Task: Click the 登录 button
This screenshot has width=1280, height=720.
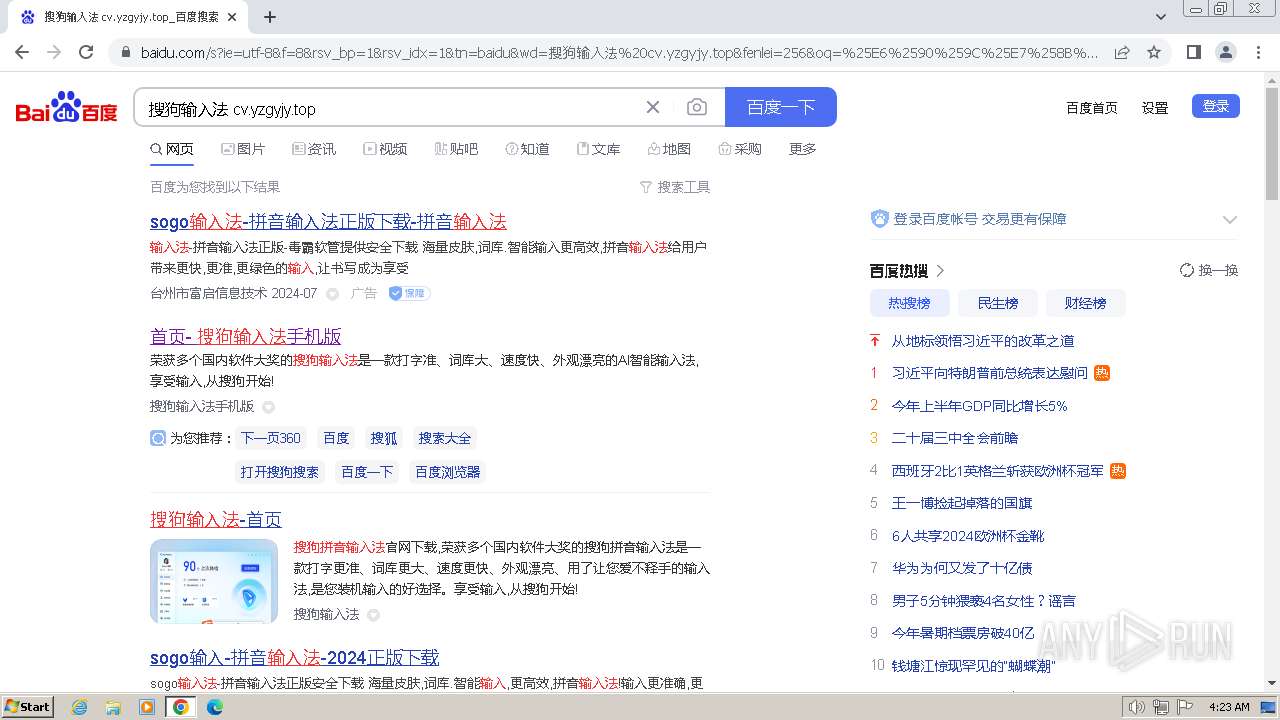Action: [1216, 106]
